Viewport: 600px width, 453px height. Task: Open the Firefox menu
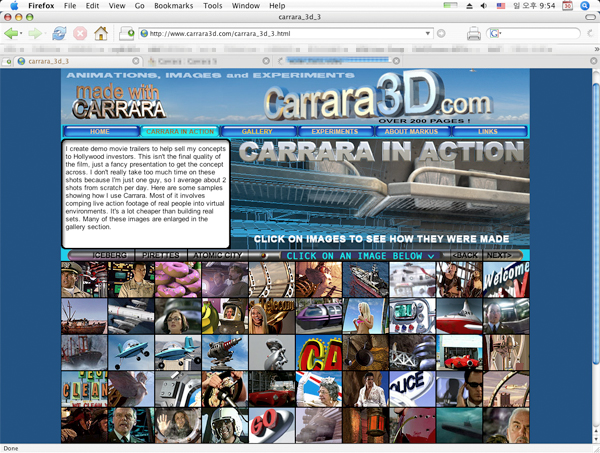(41, 6)
